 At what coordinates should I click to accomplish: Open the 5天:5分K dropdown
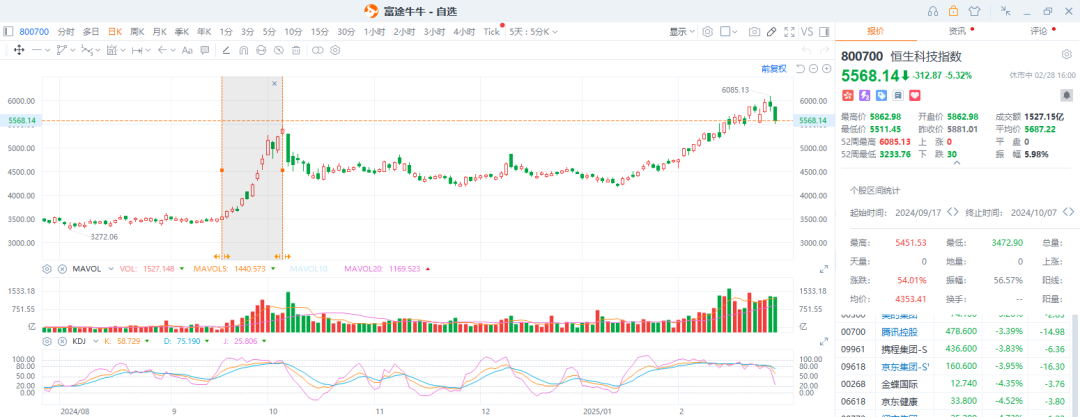(x=533, y=32)
